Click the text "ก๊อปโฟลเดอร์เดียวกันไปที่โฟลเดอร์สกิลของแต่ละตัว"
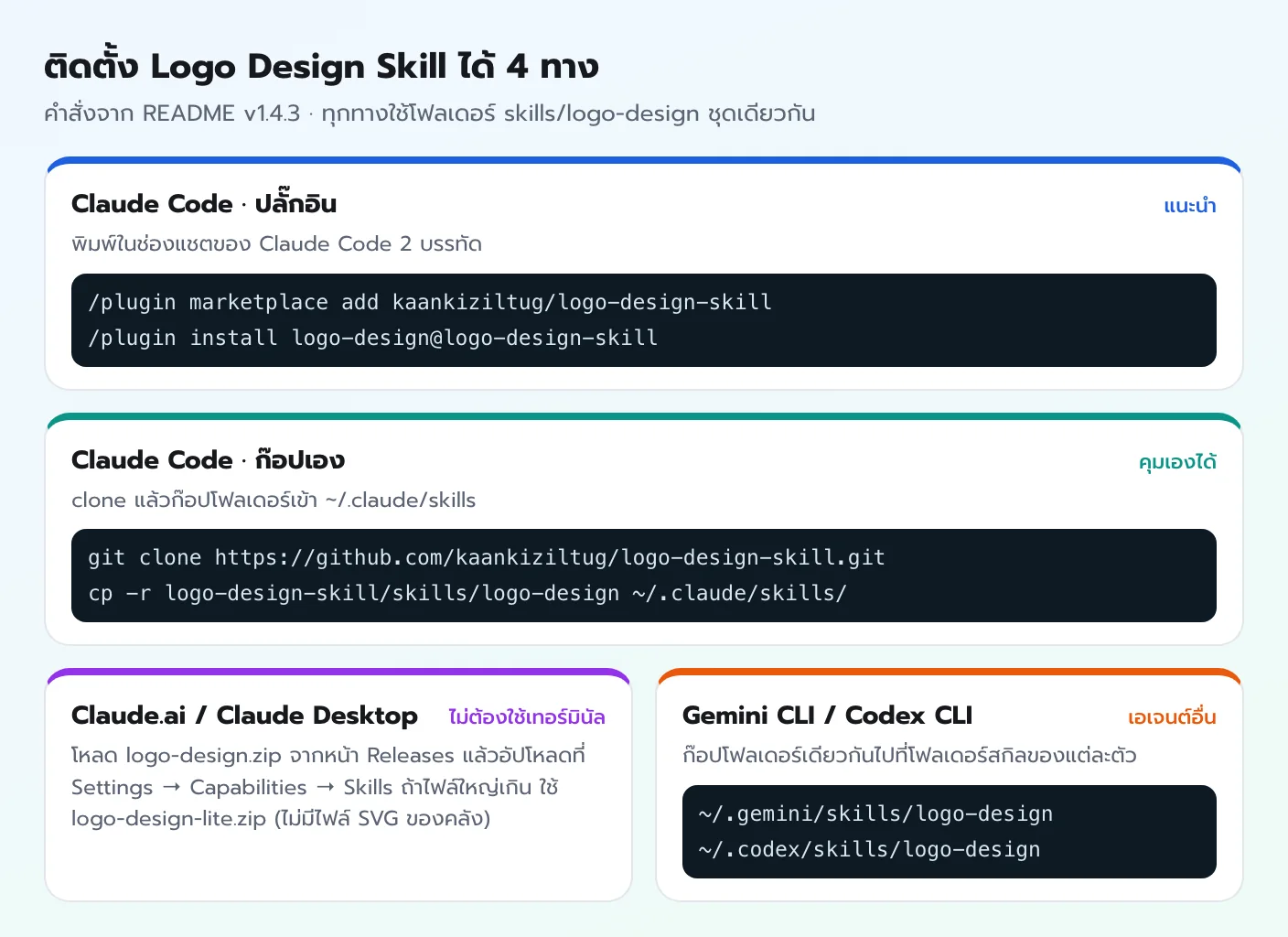This screenshot has width=1288, height=937. 909,755
